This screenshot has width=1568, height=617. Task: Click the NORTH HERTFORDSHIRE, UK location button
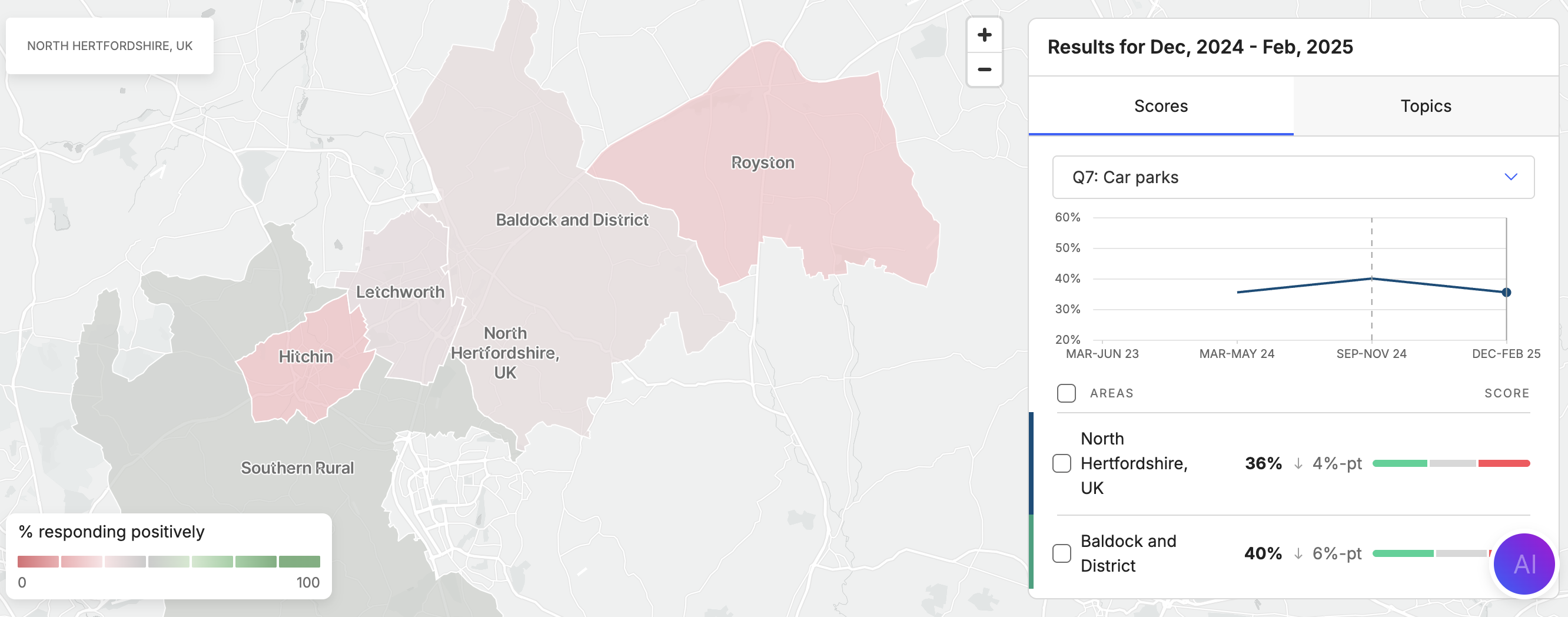coord(109,46)
